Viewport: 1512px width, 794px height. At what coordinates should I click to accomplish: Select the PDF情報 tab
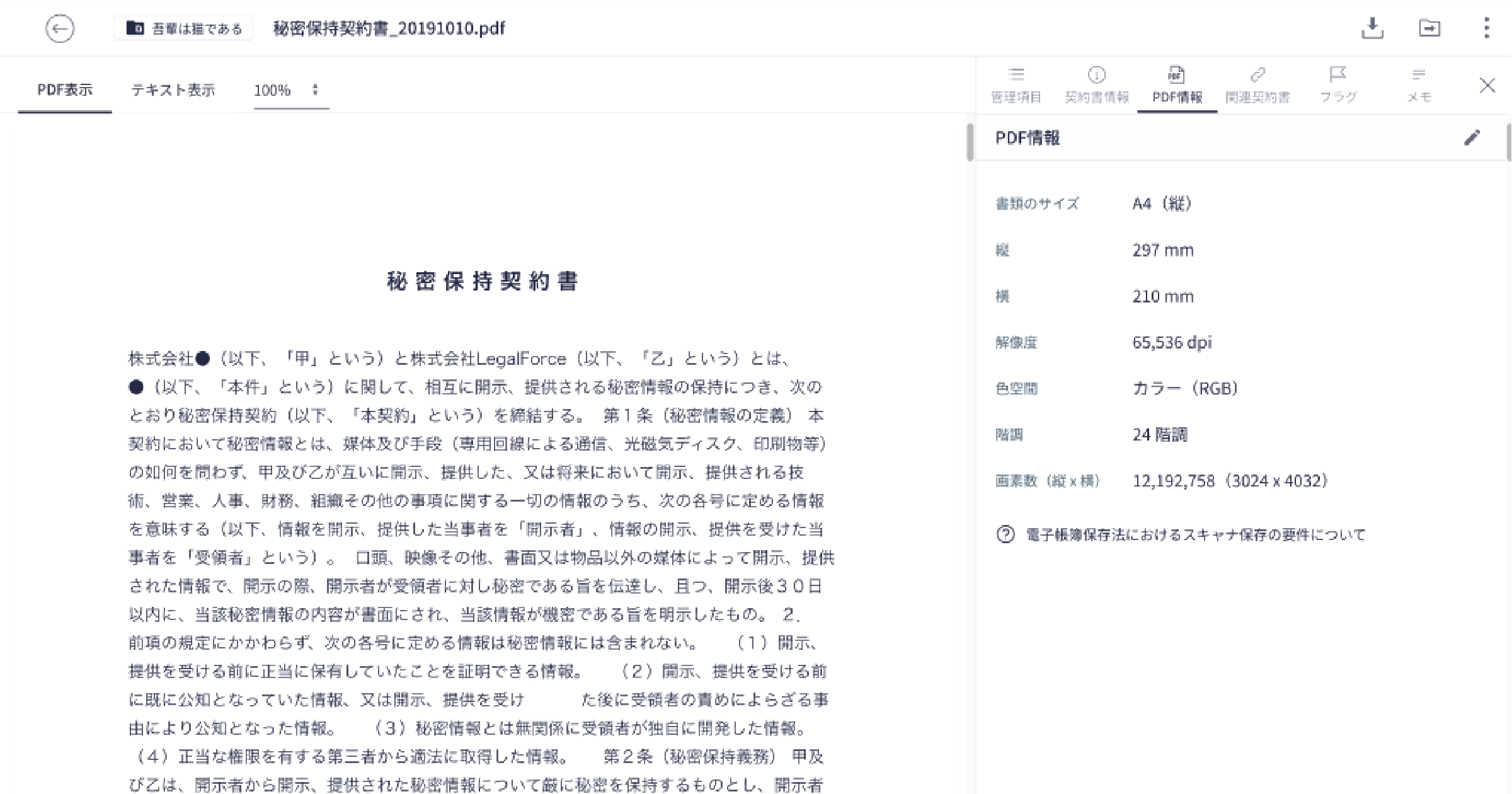tap(1177, 85)
